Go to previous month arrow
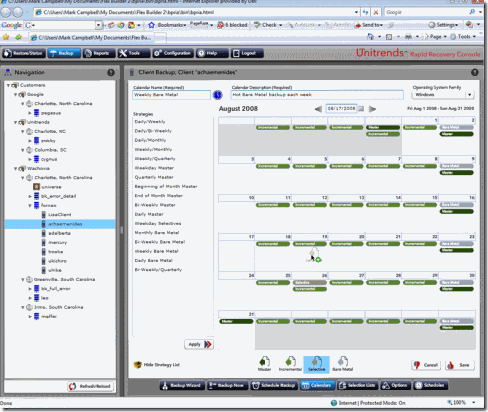 [x=318, y=109]
